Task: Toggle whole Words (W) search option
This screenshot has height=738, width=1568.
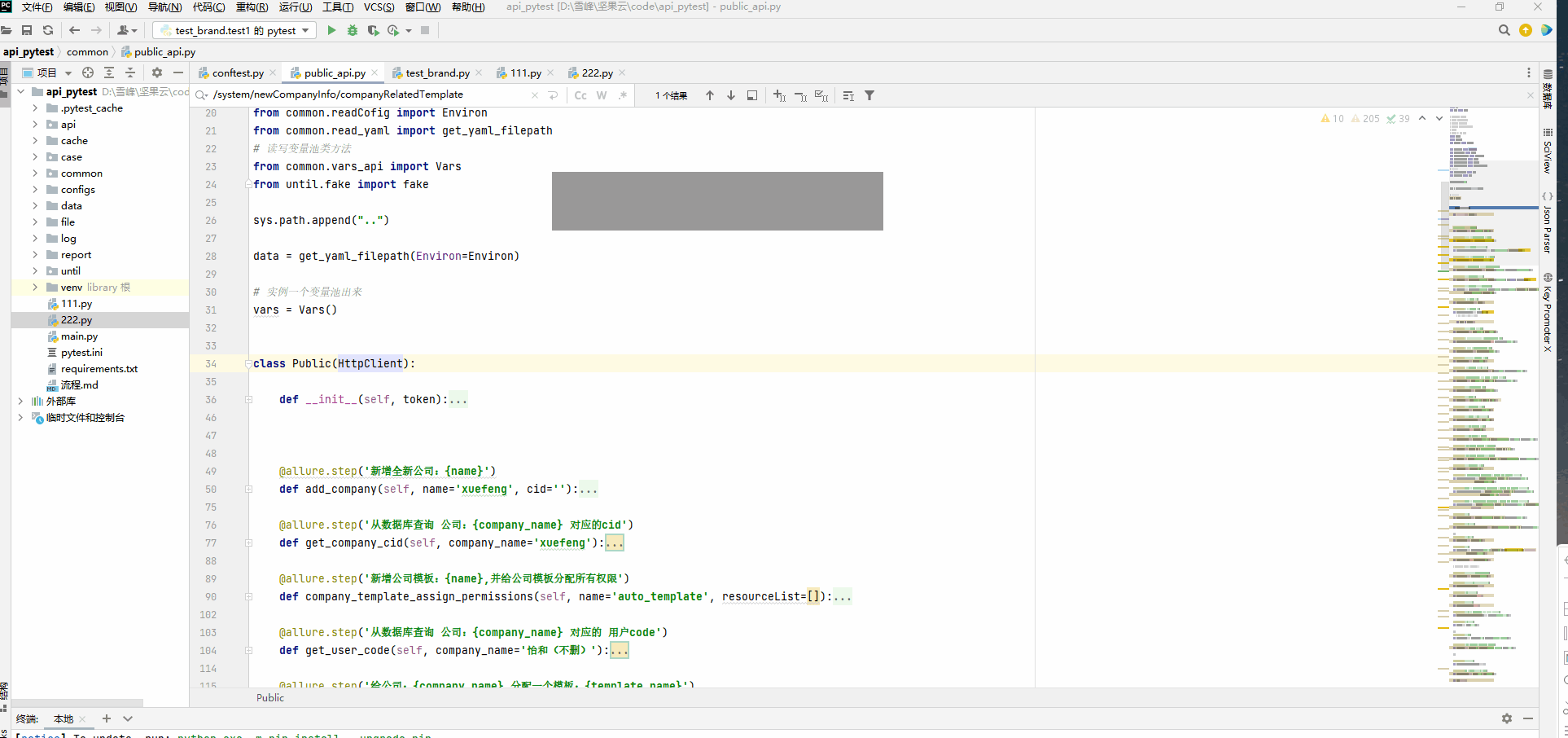Action: point(602,95)
